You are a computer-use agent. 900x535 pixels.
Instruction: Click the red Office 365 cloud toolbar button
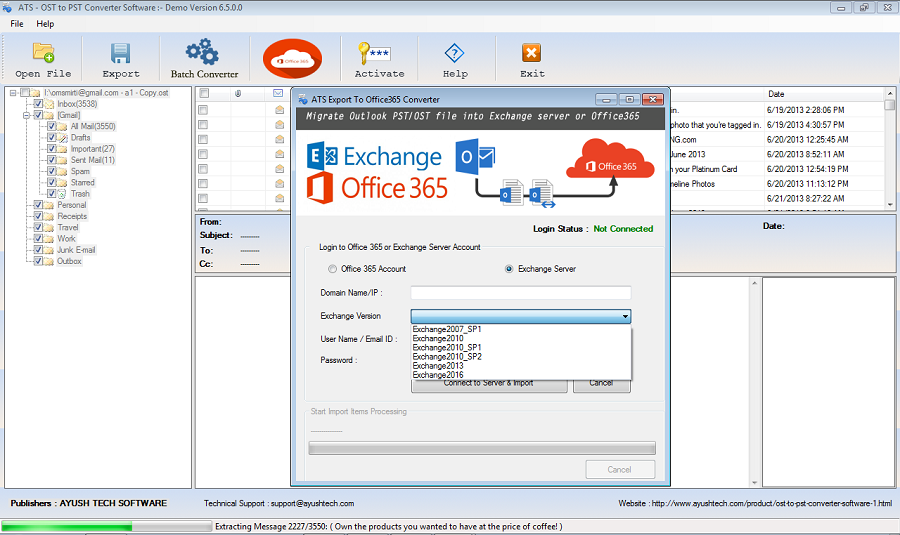pyautogui.click(x=293, y=59)
